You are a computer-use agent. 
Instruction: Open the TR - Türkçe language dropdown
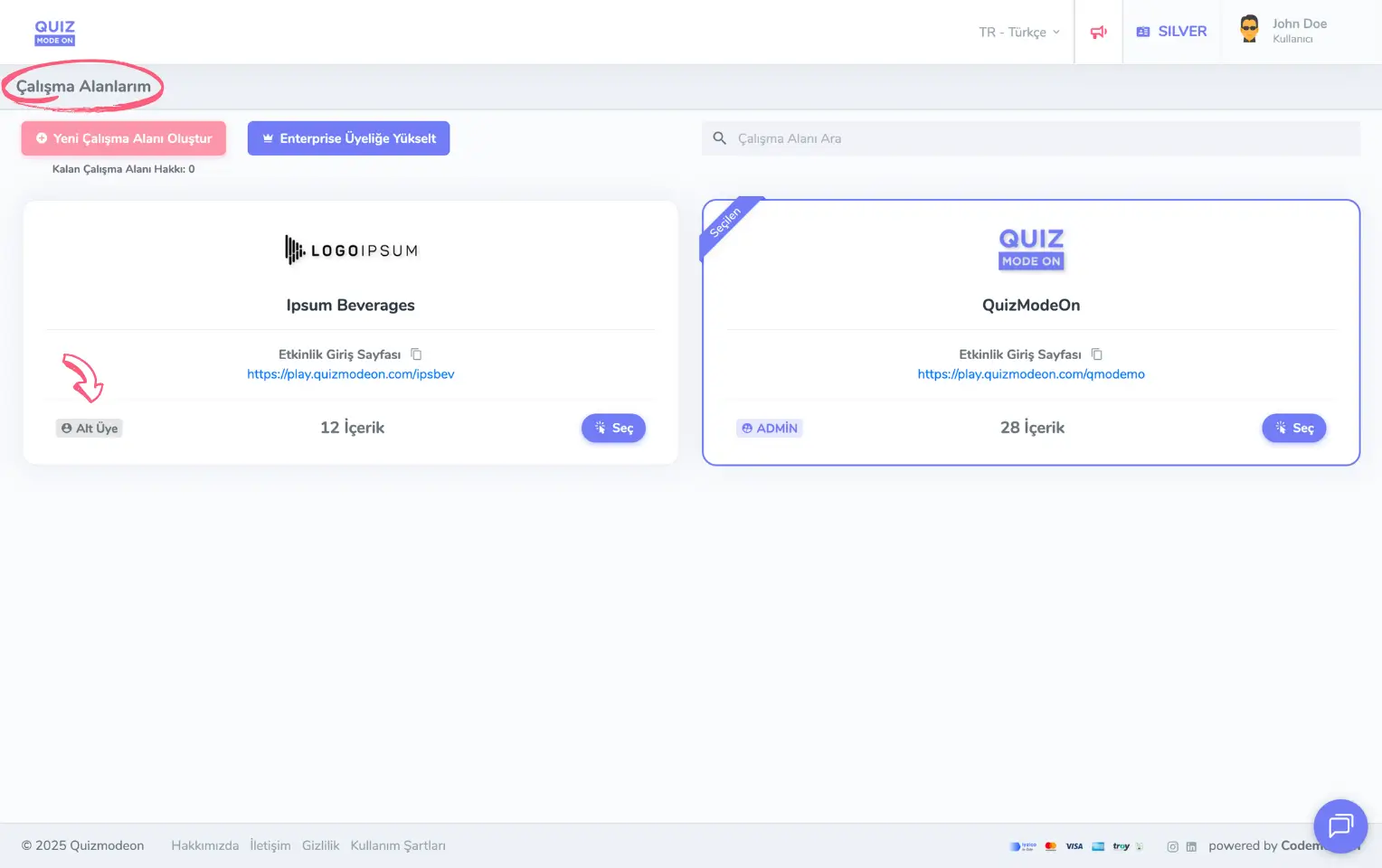point(1018,32)
